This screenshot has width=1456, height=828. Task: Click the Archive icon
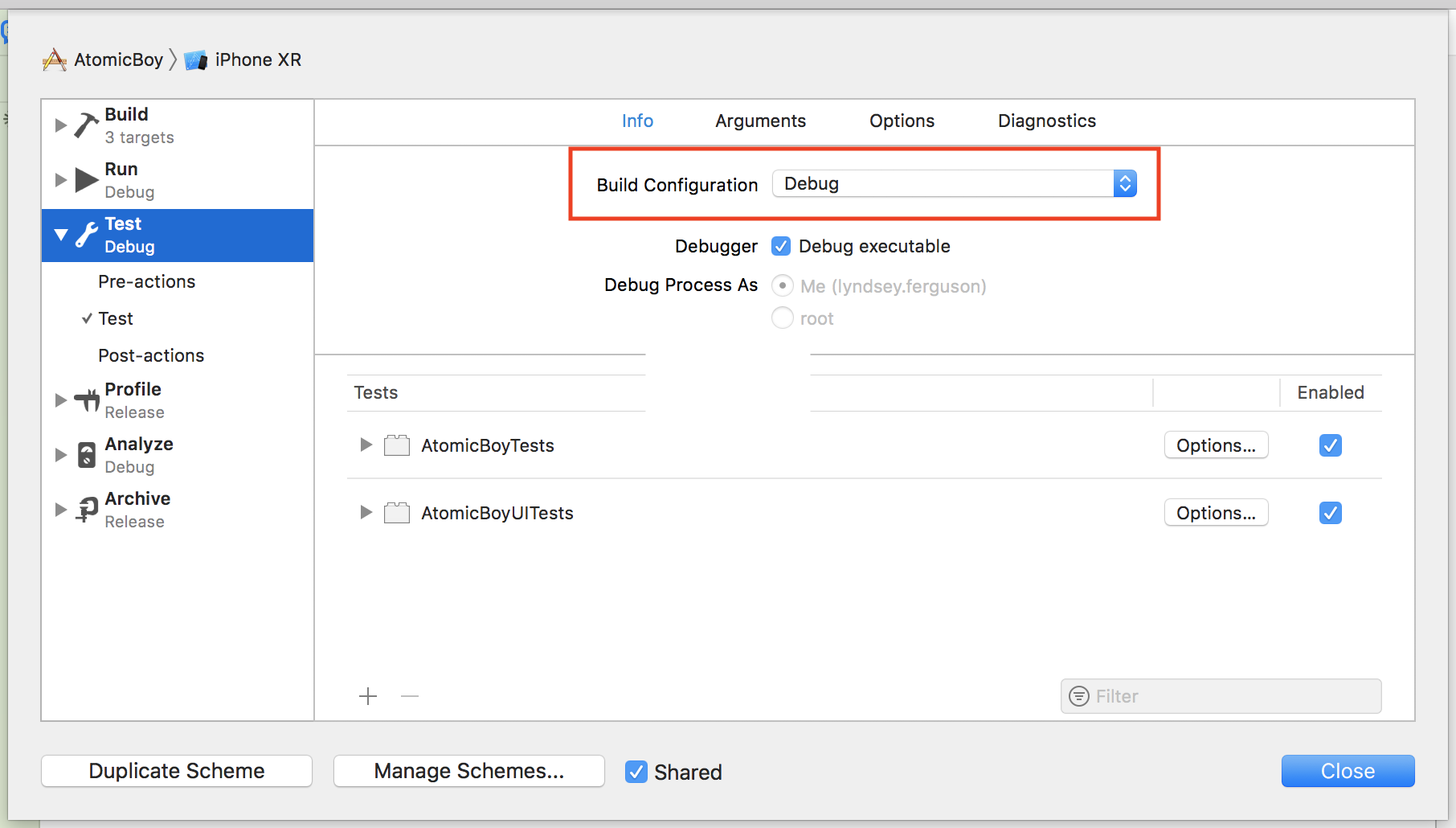pos(86,510)
